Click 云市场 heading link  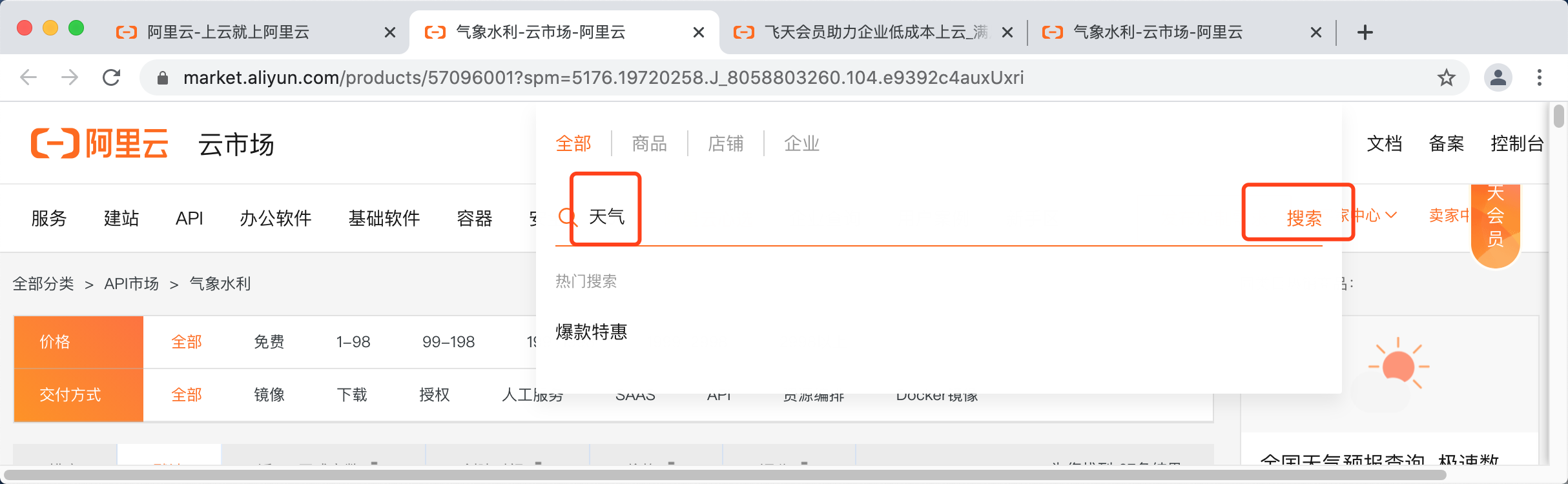(x=236, y=144)
